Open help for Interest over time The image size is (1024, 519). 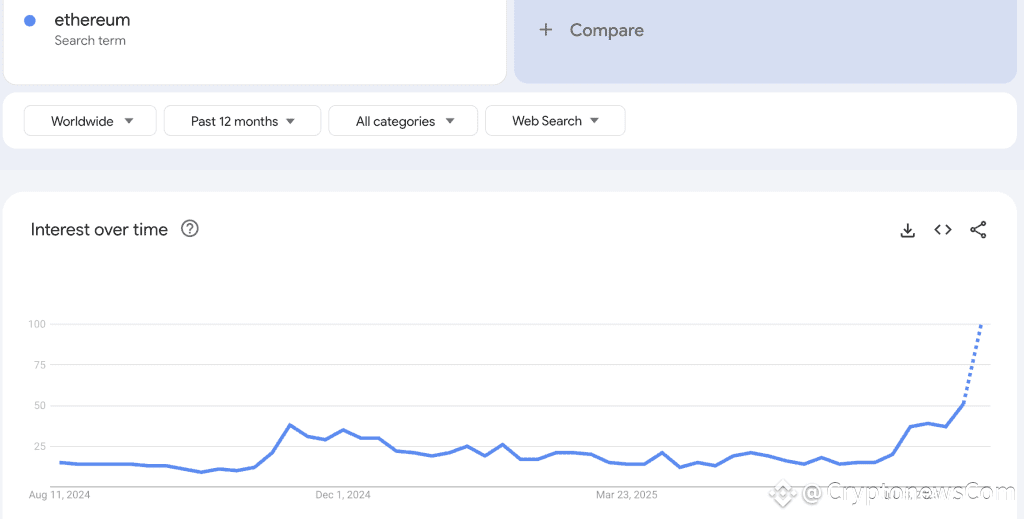(x=190, y=229)
